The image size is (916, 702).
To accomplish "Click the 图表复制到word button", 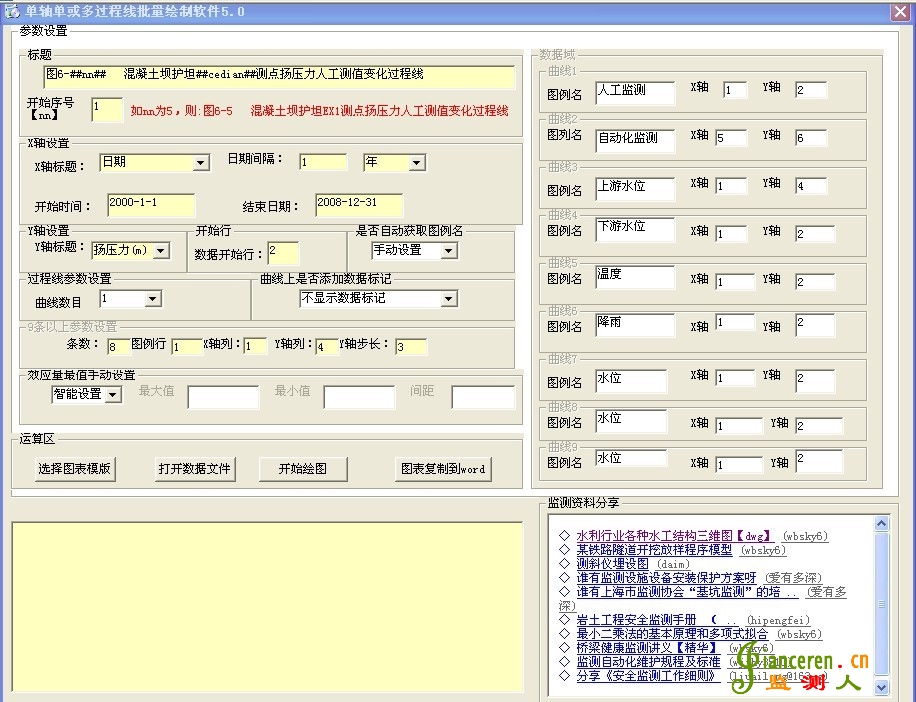I will point(443,468).
